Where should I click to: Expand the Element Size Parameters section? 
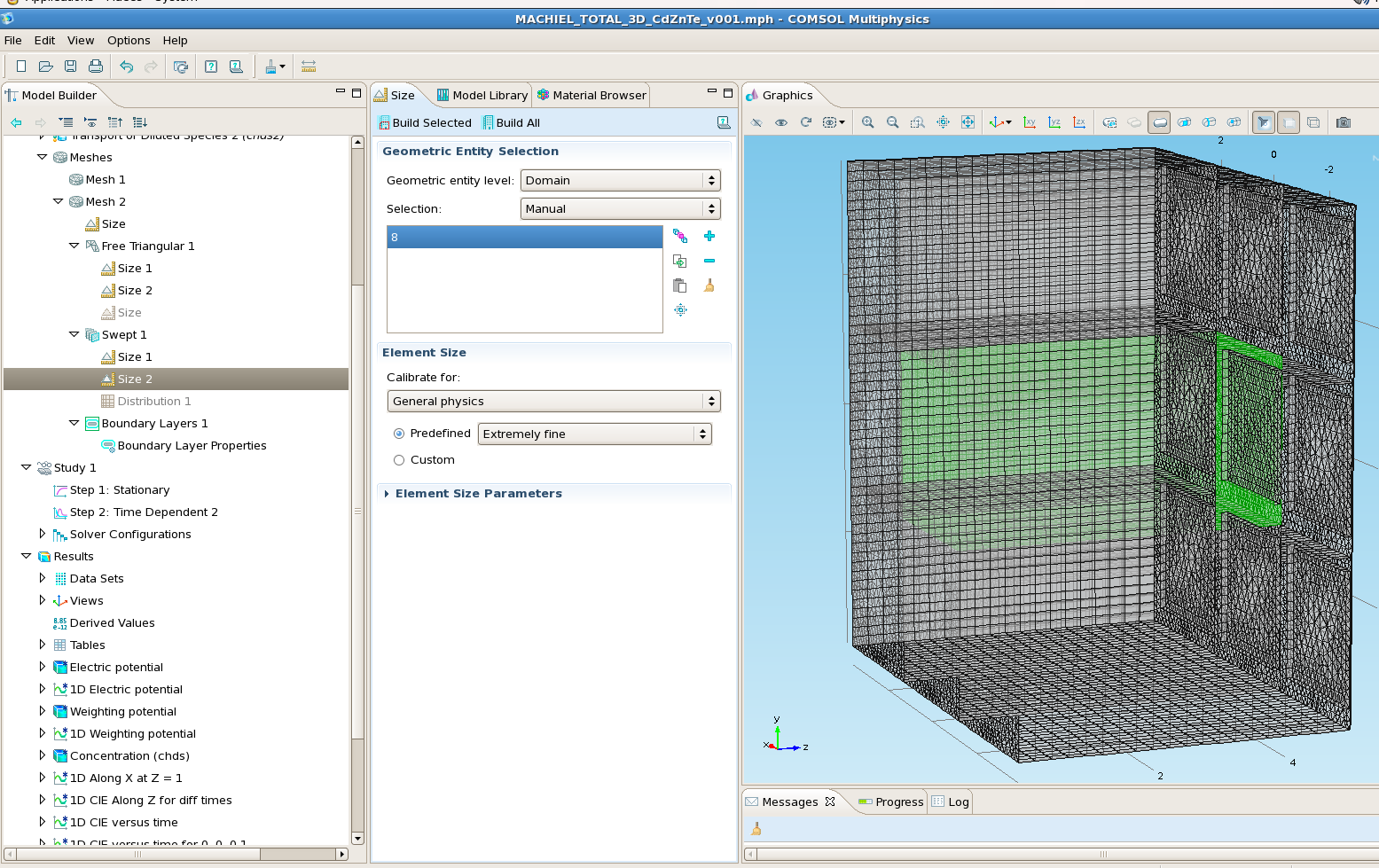pyautogui.click(x=387, y=494)
